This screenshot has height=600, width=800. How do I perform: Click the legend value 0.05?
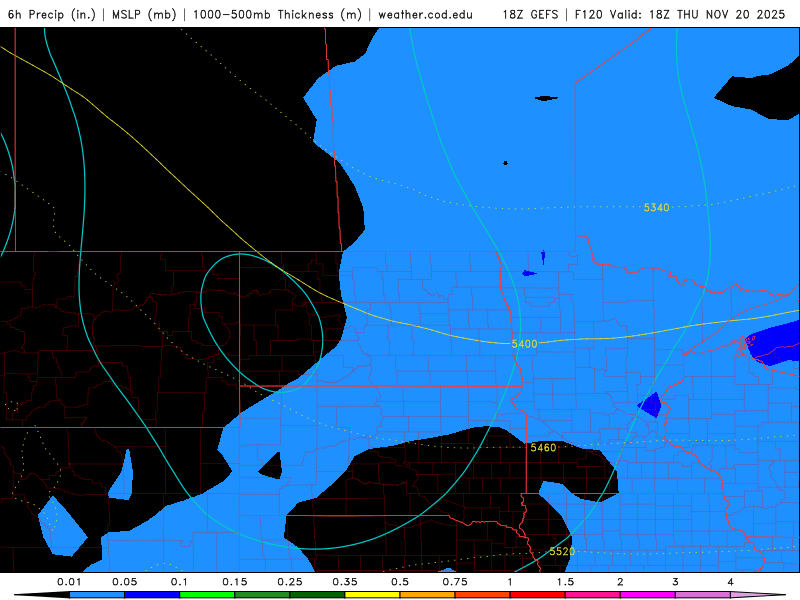point(124,582)
